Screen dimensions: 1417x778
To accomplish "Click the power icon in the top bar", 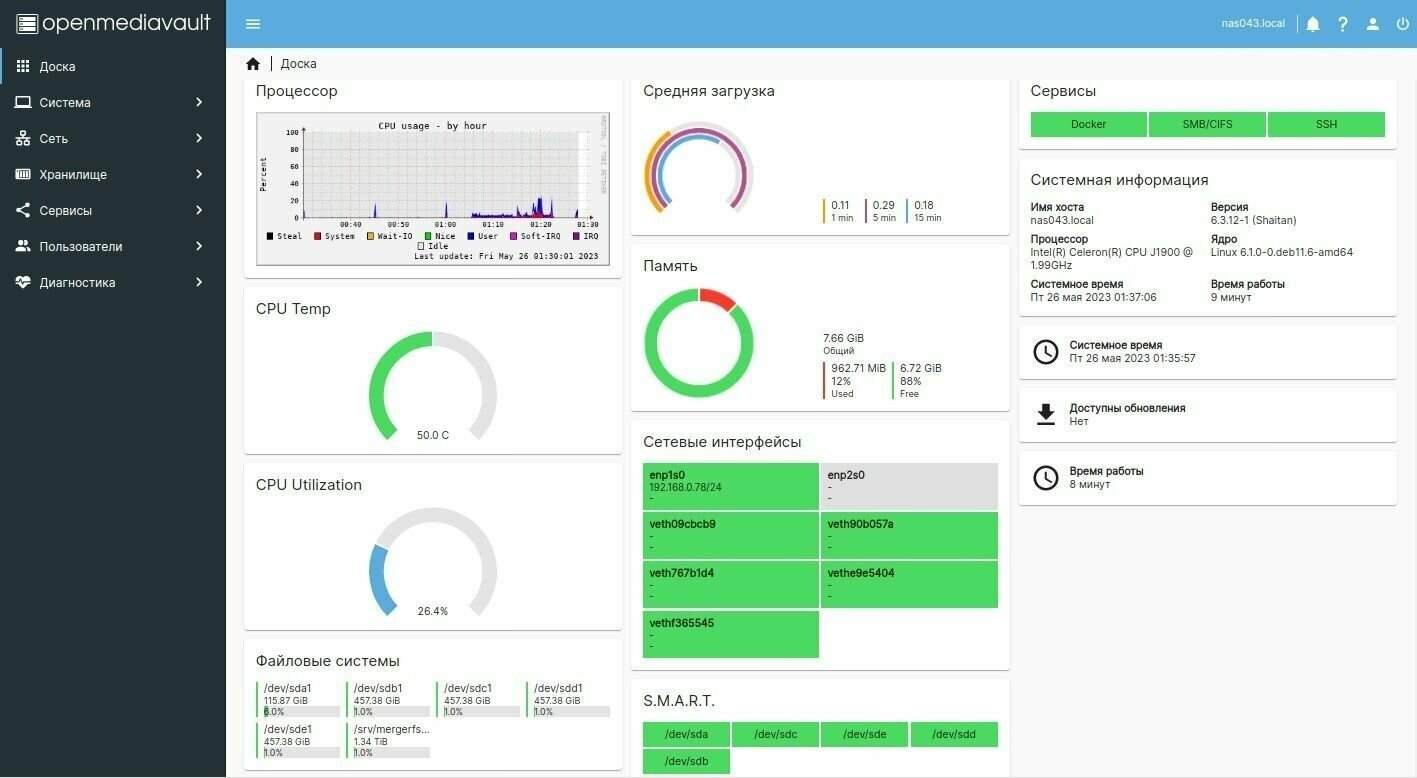I will (x=1402, y=24).
